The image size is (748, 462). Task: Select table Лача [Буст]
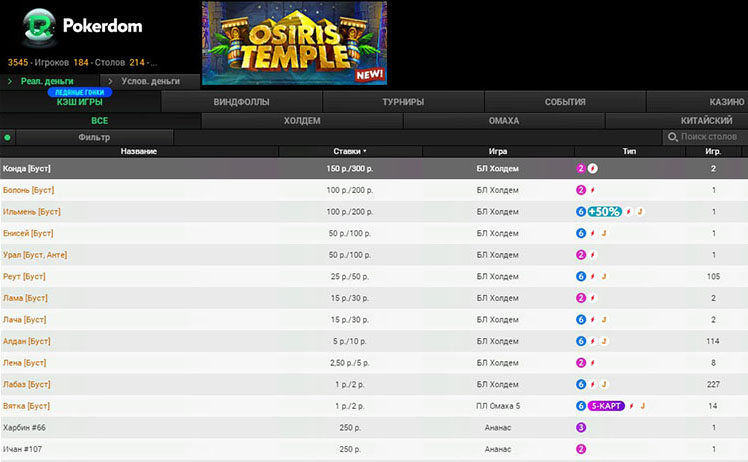coord(374,320)
